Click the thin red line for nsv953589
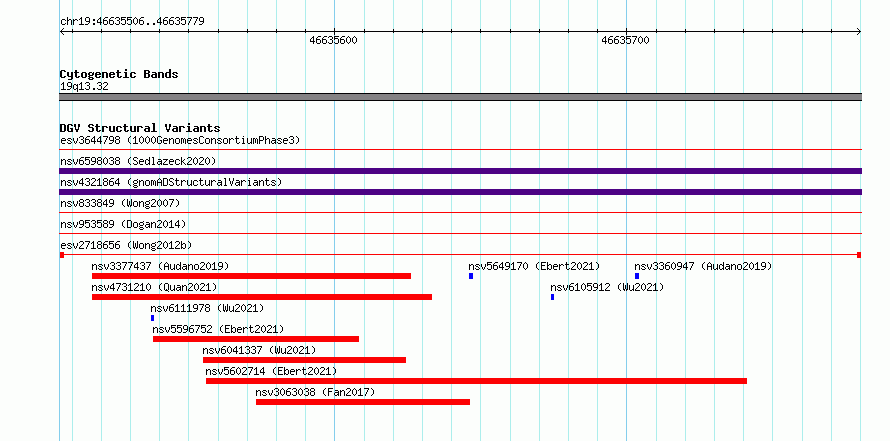890x441 pixels. 461,234
